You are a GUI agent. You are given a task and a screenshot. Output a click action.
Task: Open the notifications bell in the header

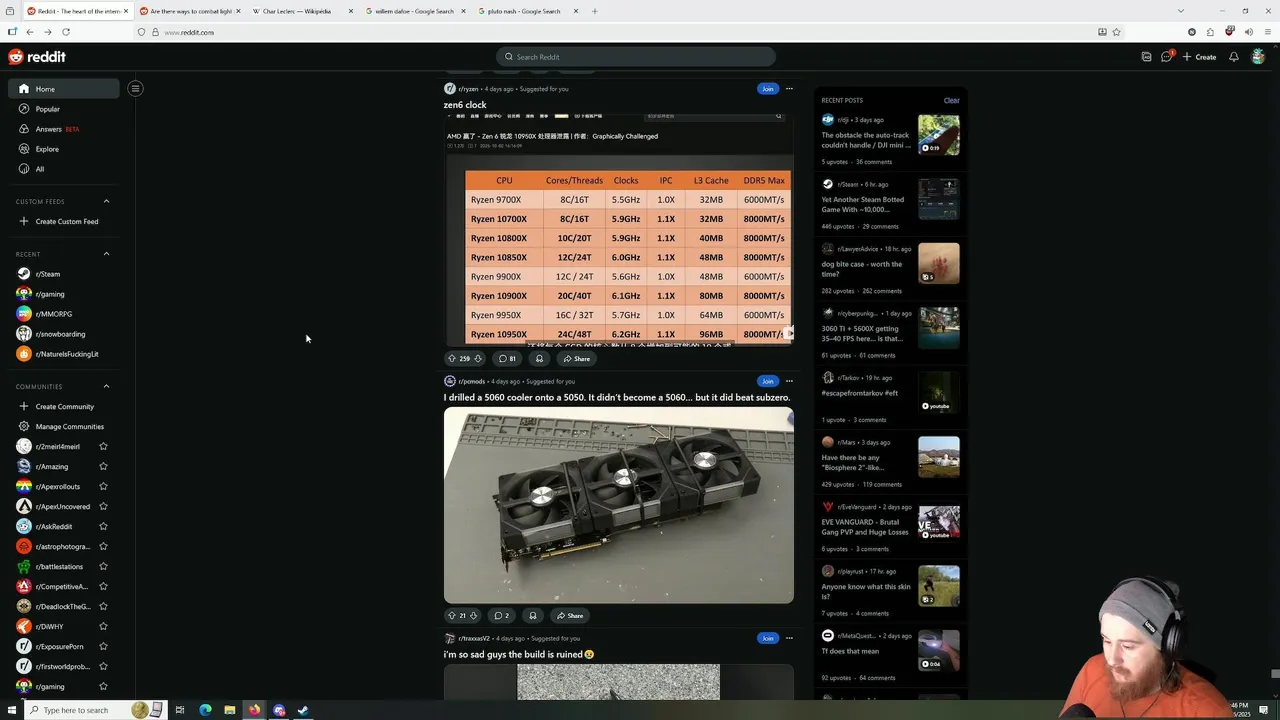tap(1234, 57)
